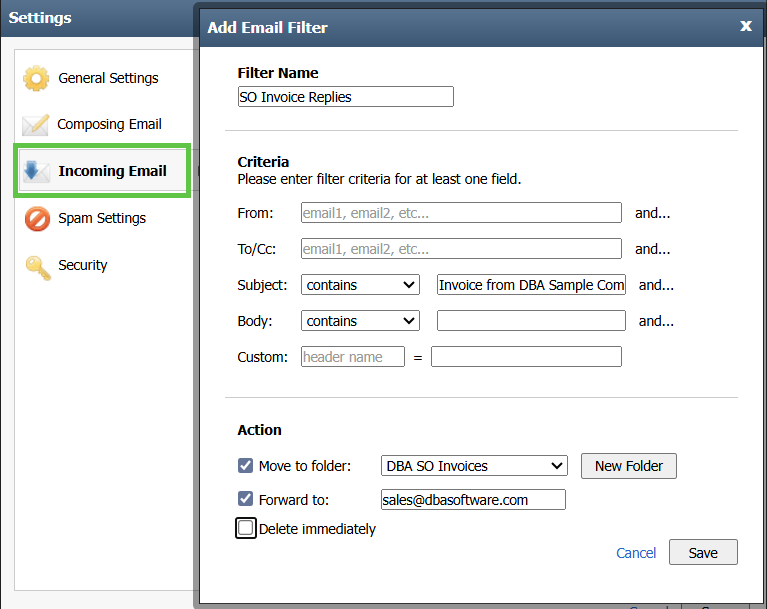
Task: Open the Body condition dropdown
Action: (360, 321)
